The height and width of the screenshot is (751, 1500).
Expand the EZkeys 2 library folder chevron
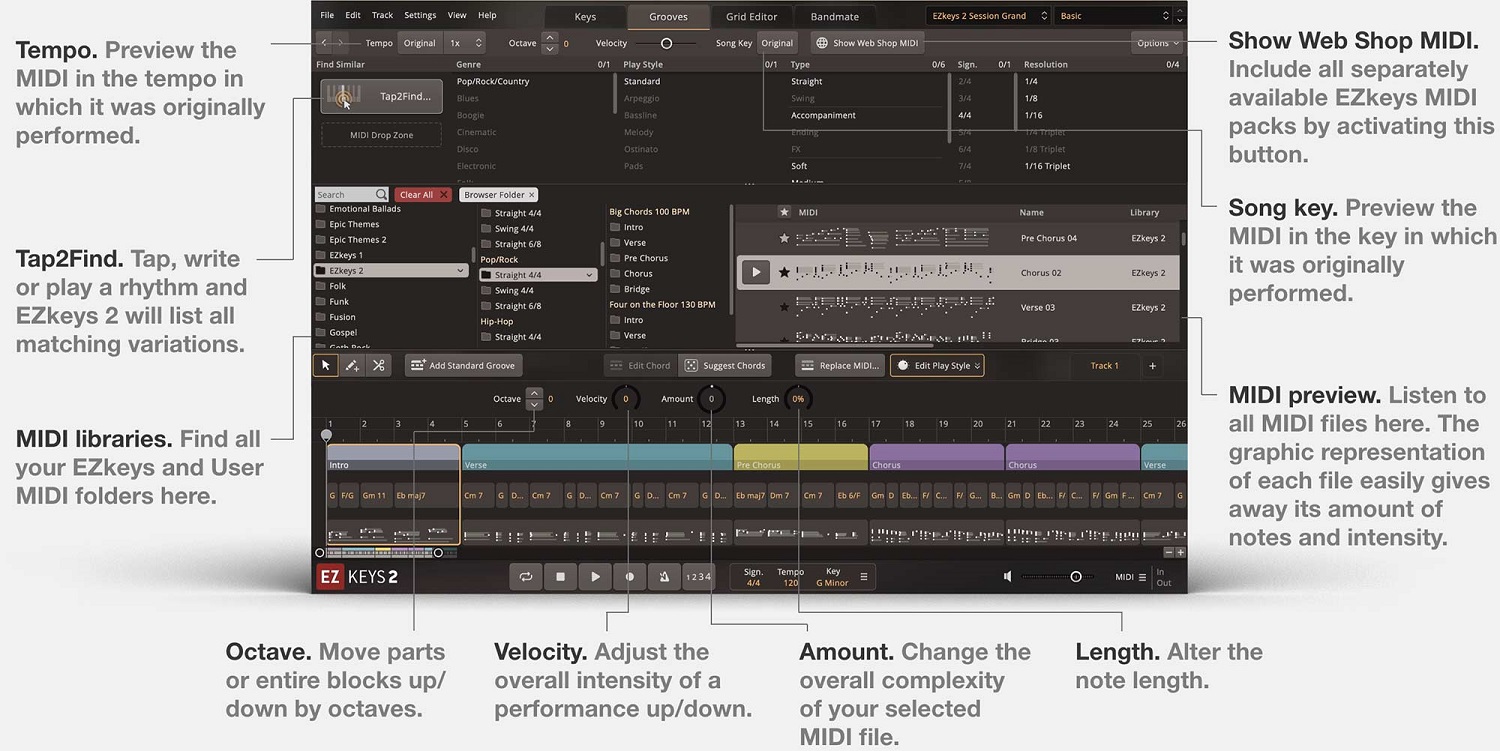point(460,271)
